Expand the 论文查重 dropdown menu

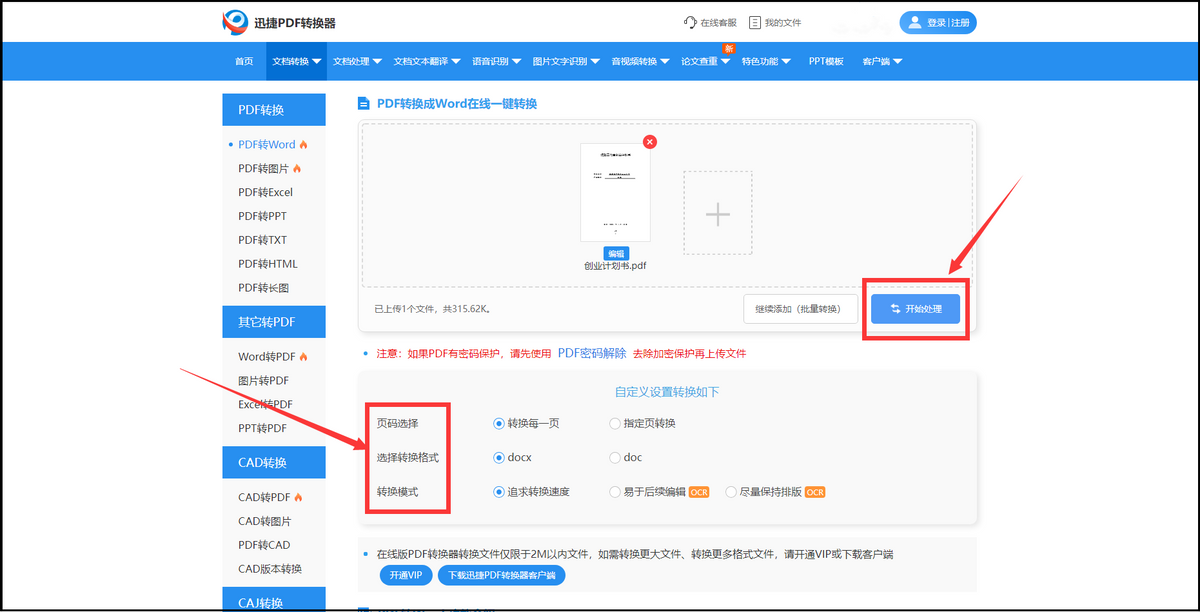pyautogui.click(x=705, y=61)
